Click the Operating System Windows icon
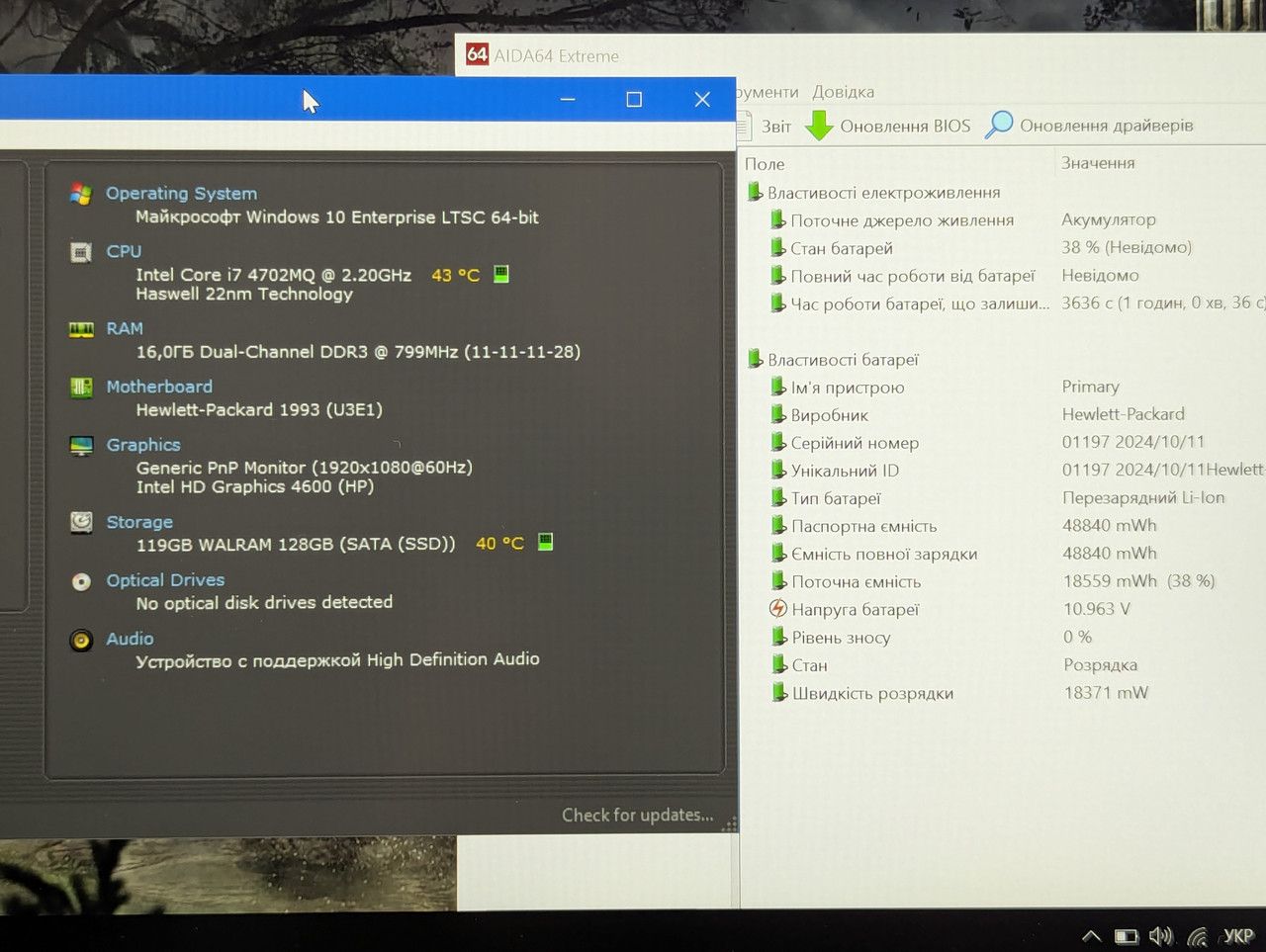Image resolution: width=1266 pixels, height=952 pixels. pos(81,194)
